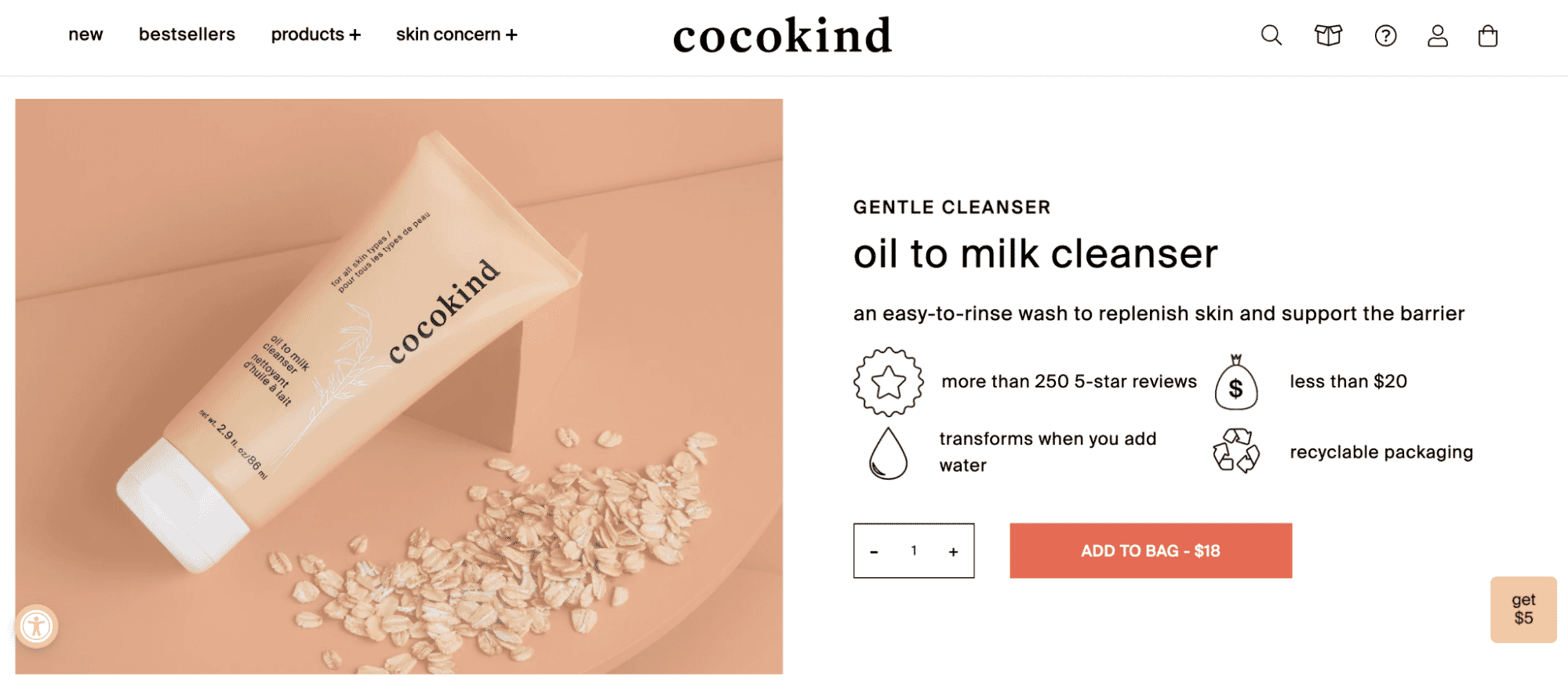The image size is (1568, 691).
Task: Click the get $5 offer button
Action: click(1523, 609)
